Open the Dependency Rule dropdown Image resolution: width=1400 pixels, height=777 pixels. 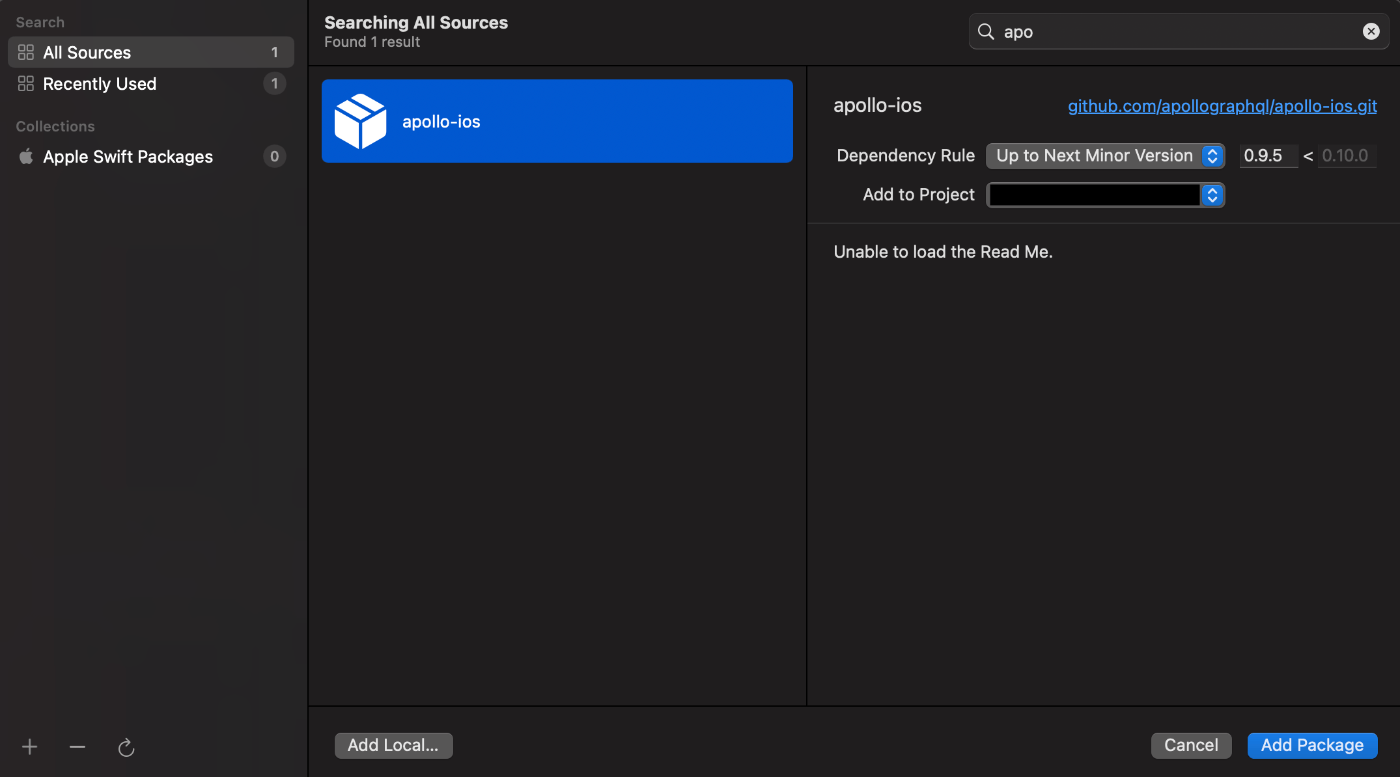1105,156
